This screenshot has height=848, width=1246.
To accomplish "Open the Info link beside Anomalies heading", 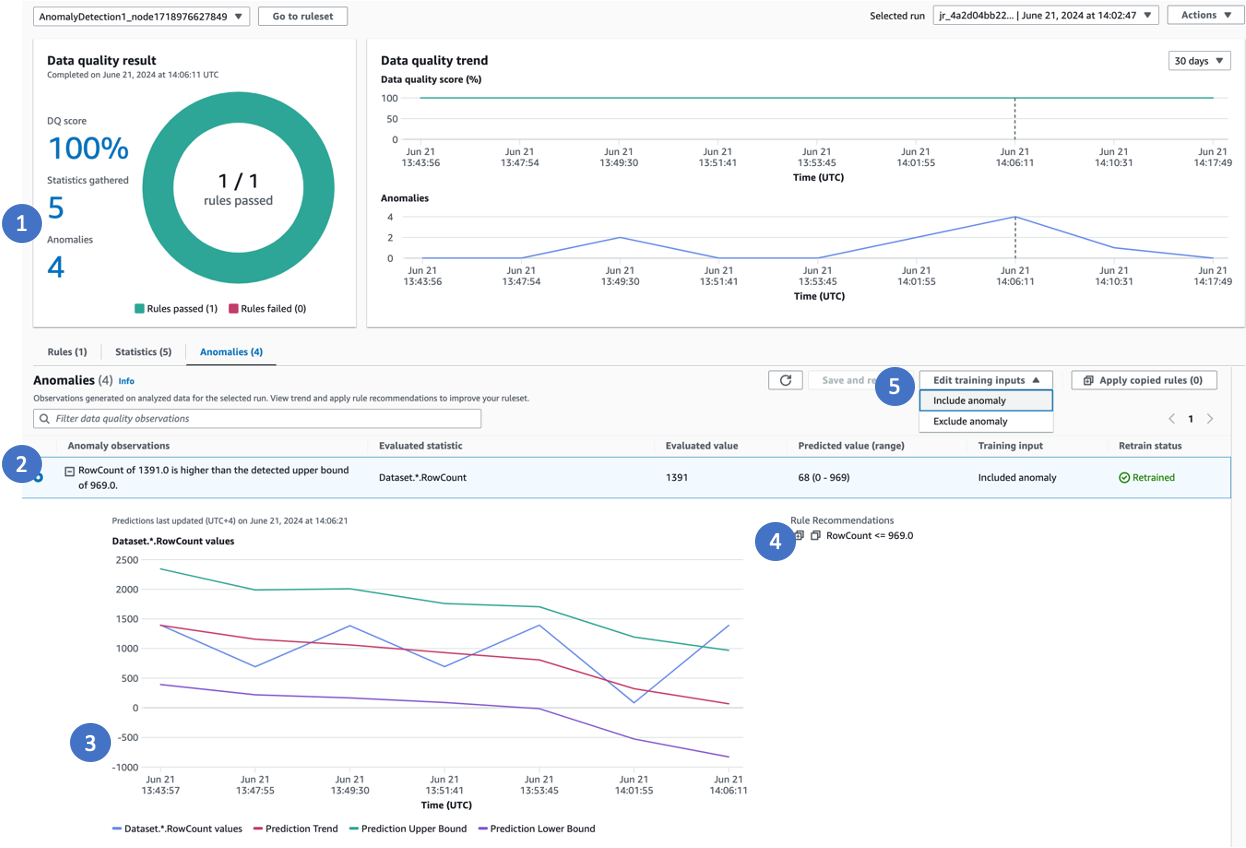I will tap(126, 381).
